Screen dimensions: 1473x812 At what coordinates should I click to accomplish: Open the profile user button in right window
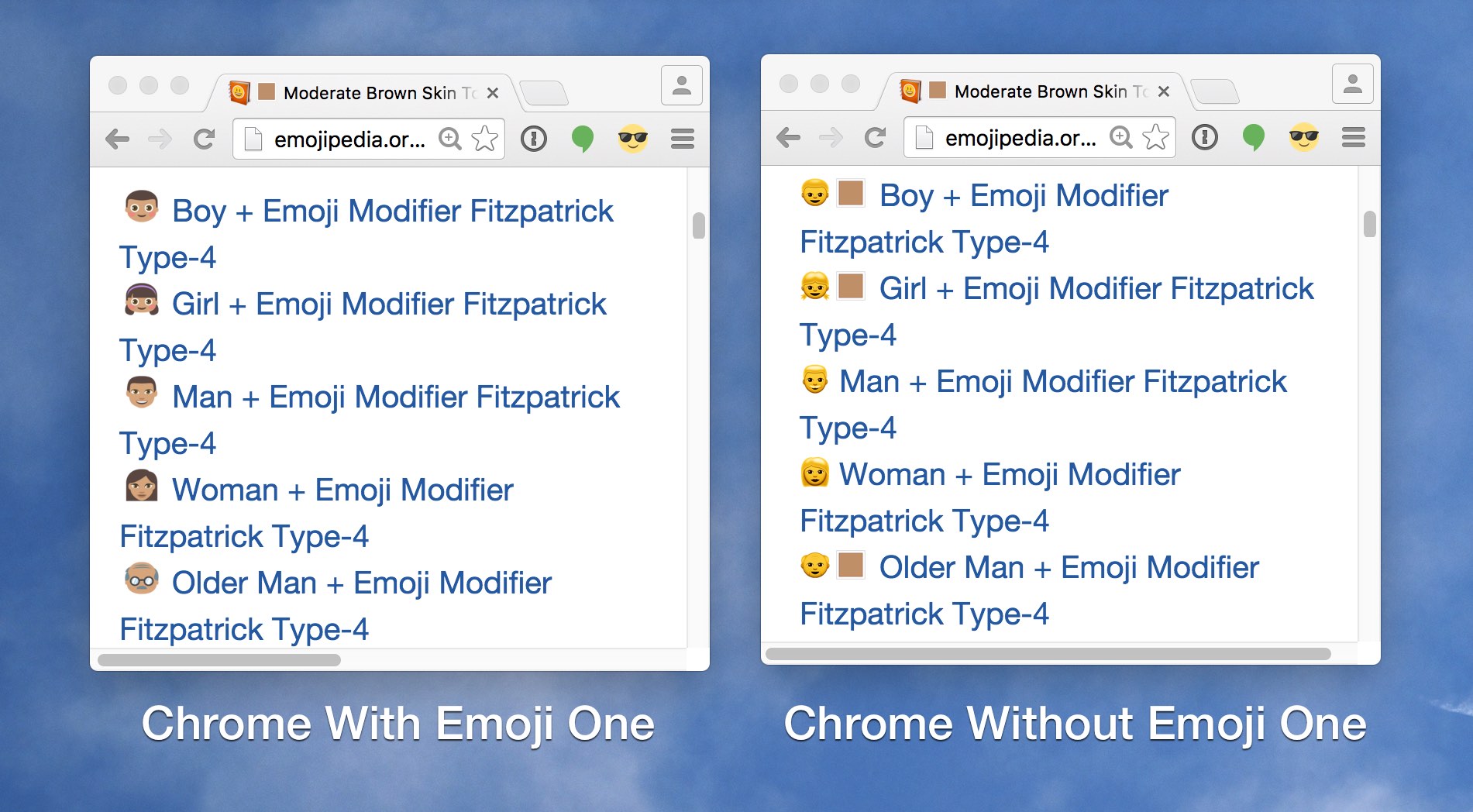1353,84
